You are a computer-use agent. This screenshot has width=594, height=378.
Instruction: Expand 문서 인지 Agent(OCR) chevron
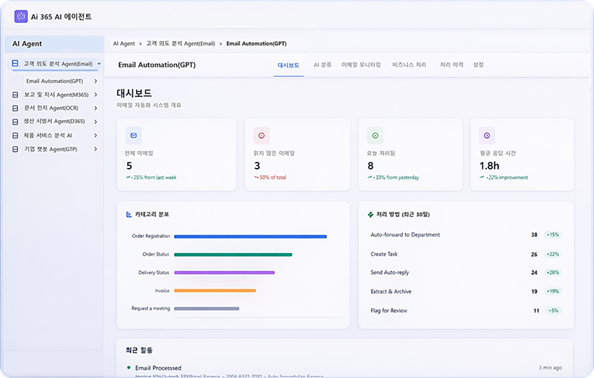95,108
